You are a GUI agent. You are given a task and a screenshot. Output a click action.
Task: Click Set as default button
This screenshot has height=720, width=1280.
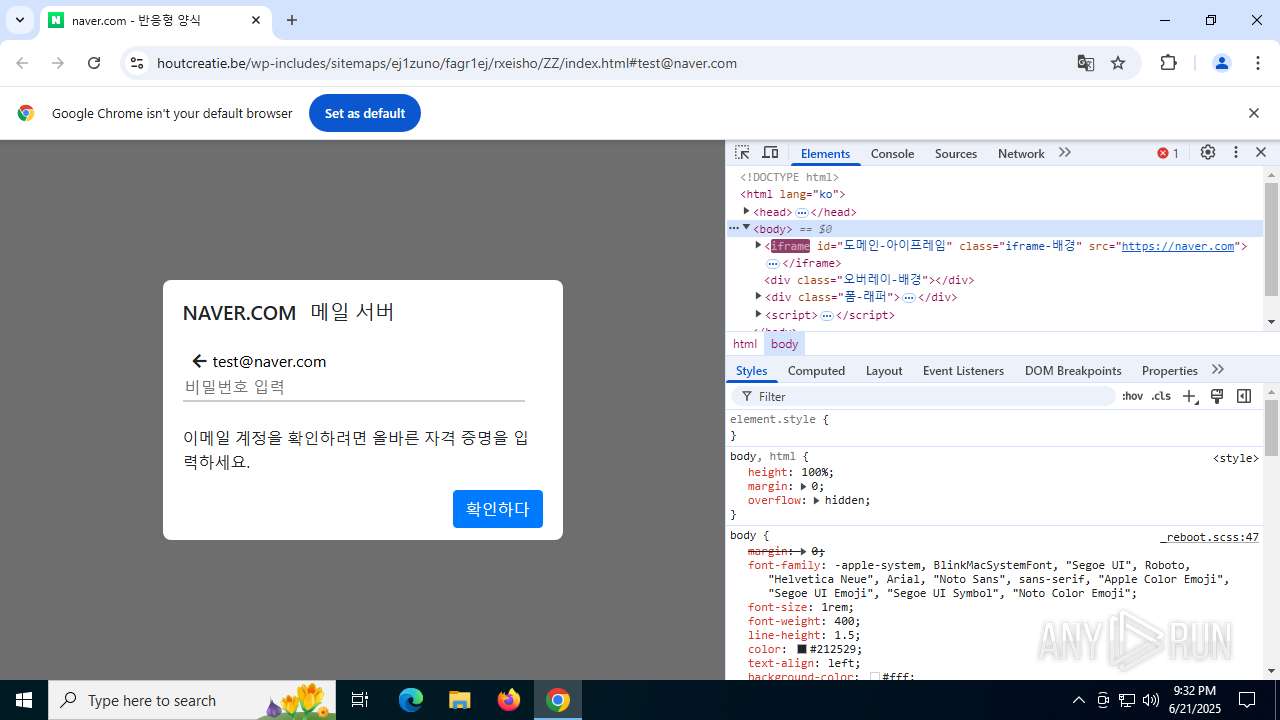[x=365, y=113]
